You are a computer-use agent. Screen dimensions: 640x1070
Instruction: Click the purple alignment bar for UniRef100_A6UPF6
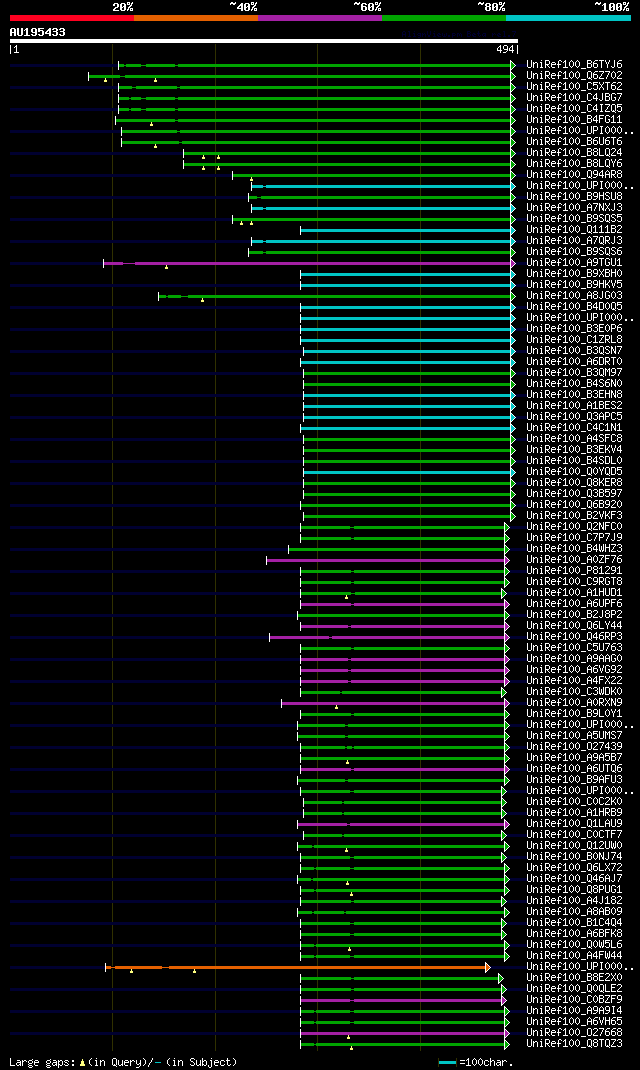pos(403,604)
